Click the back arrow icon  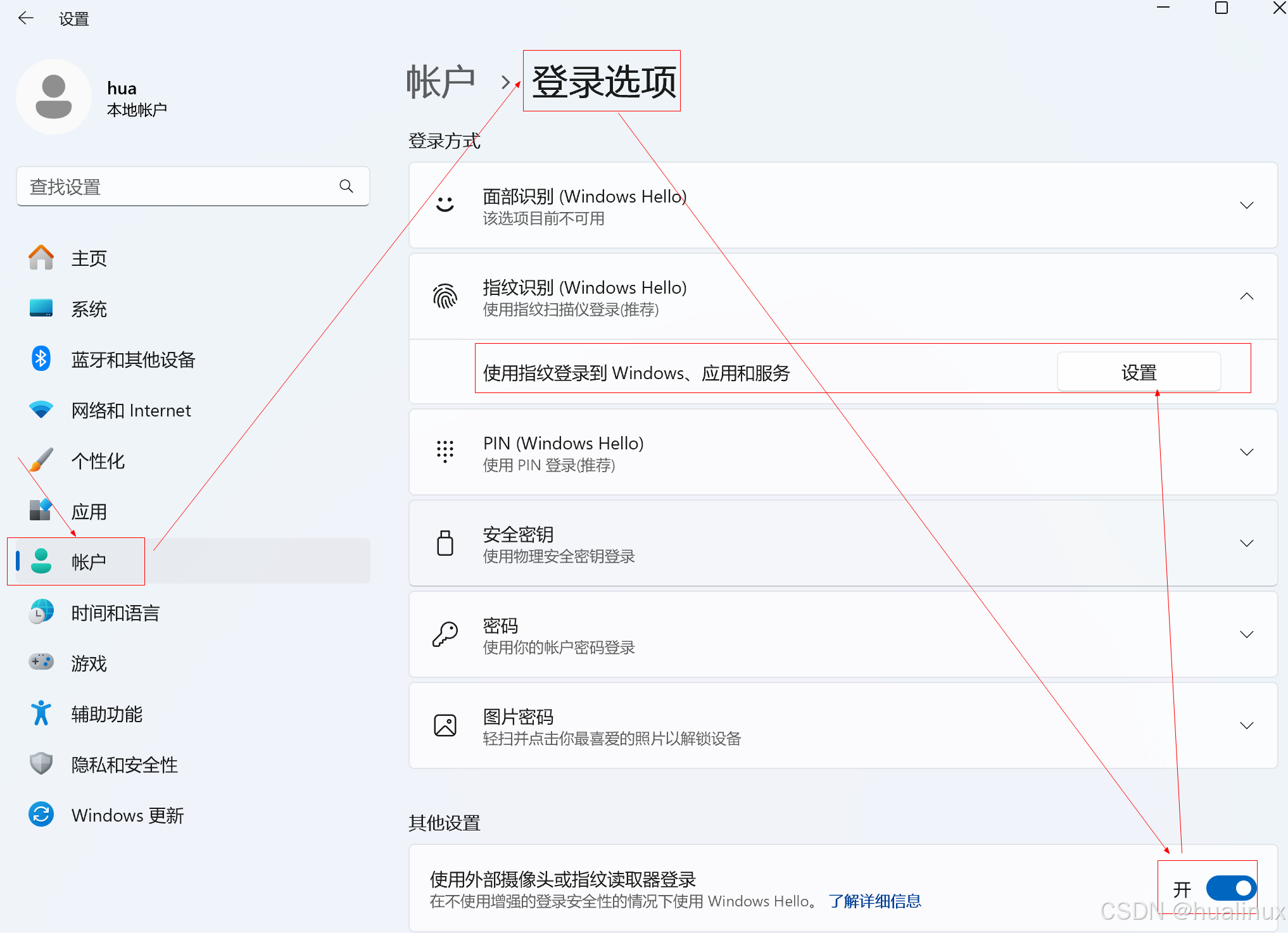[26, 18]
